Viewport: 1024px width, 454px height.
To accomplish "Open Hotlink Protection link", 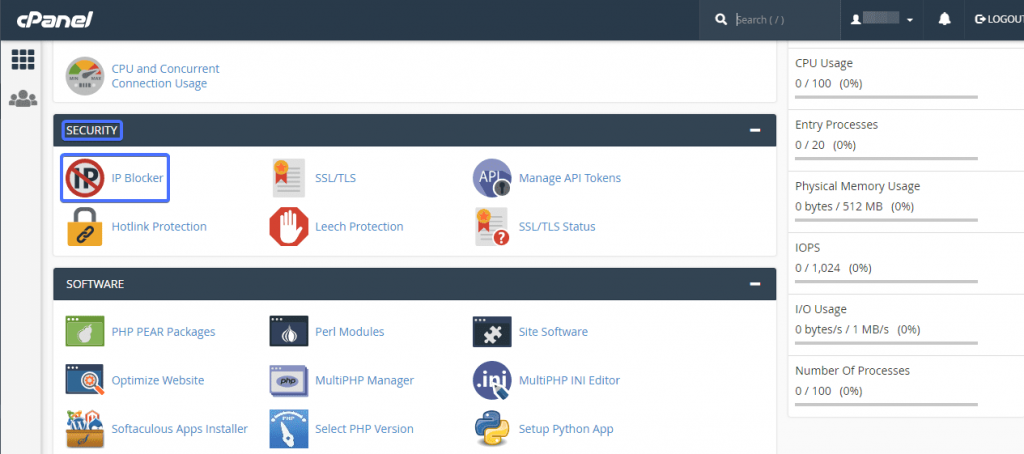I will point(159,227).
